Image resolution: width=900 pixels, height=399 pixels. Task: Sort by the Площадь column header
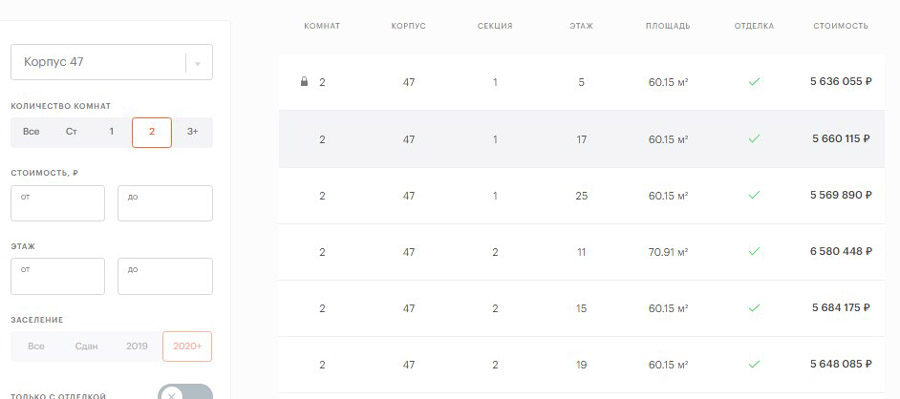[x=668, y=26]
